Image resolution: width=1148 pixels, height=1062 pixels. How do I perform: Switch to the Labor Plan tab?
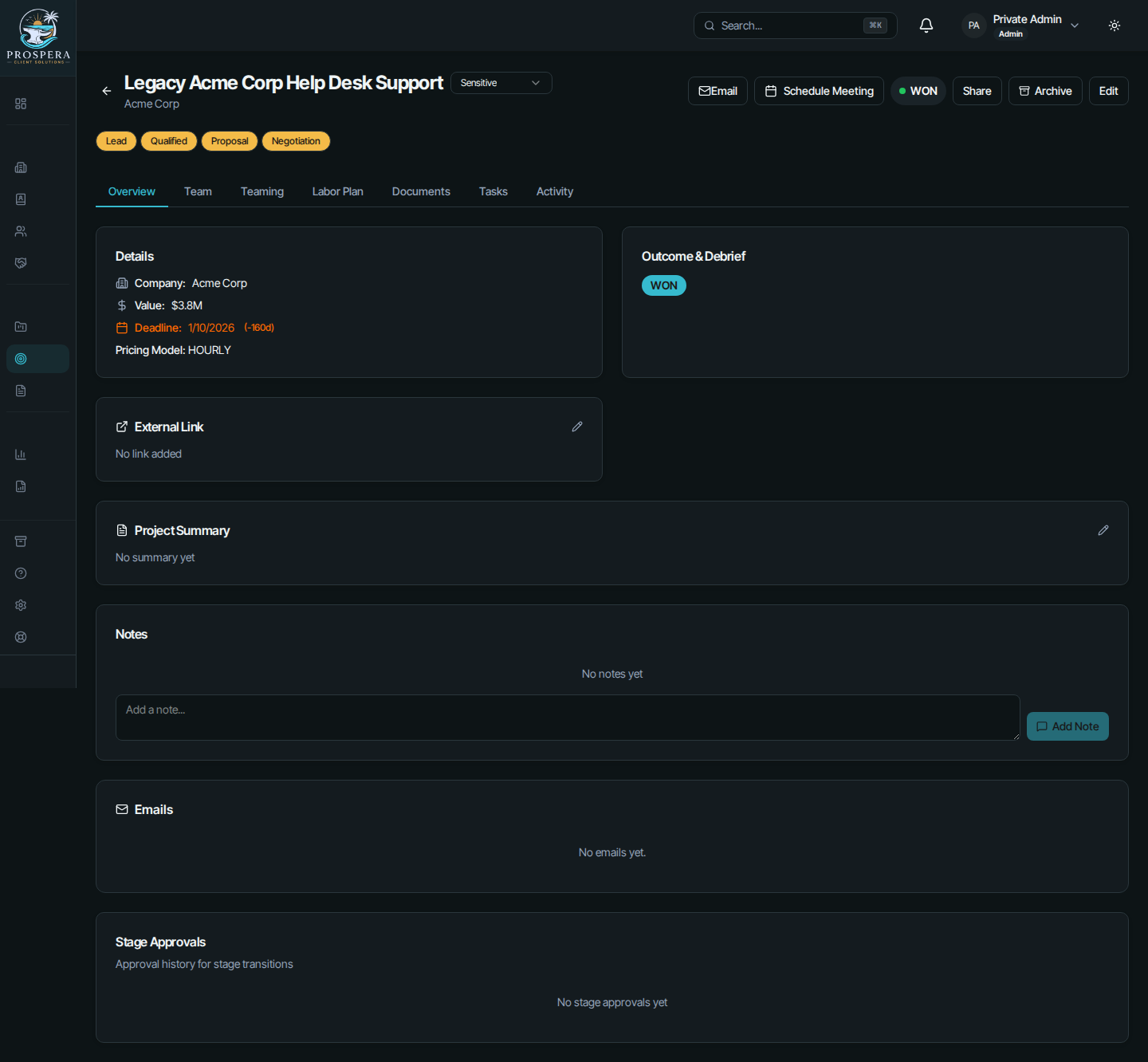click(338, 191)
